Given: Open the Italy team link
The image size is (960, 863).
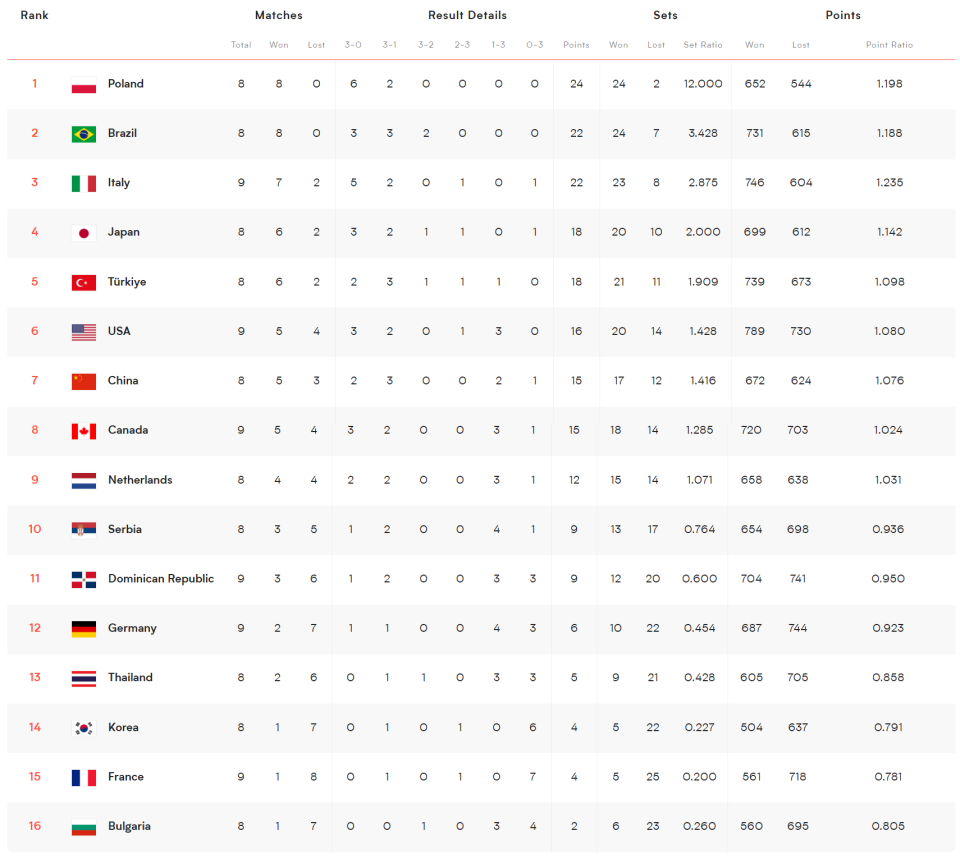Looking at the screenshot, I should [119, 182].
